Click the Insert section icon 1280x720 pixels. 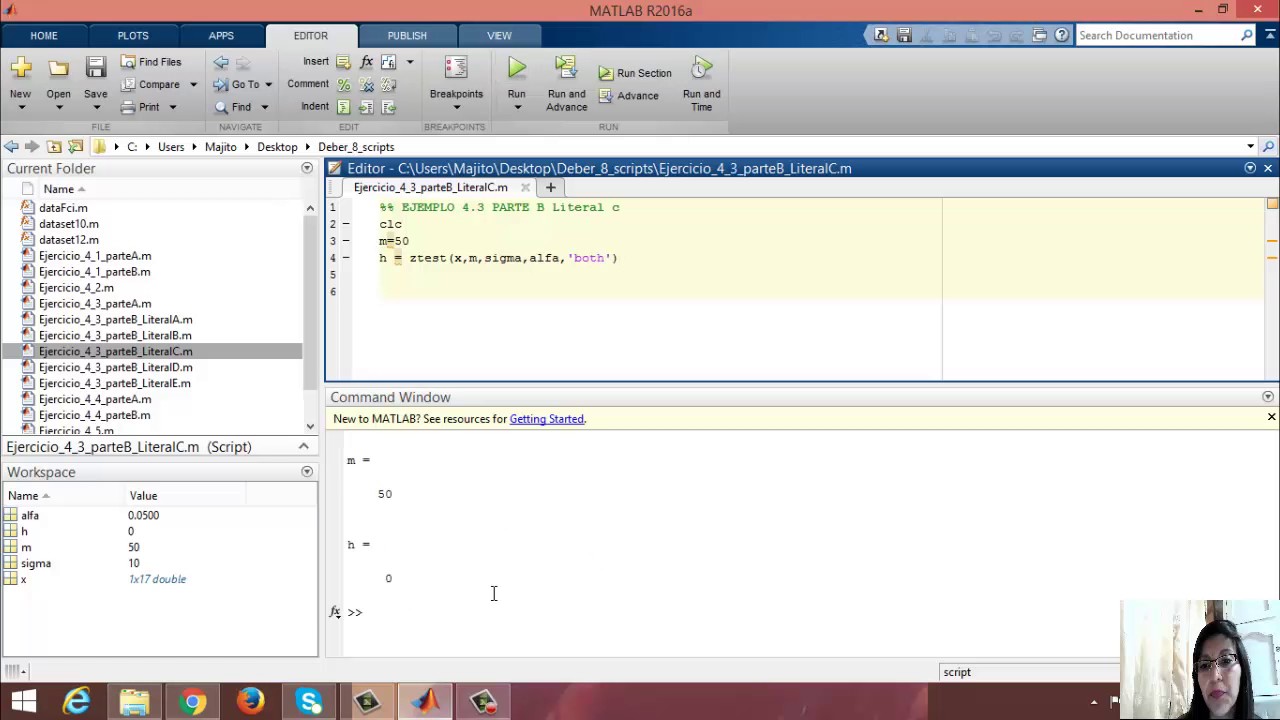[344, 62]
